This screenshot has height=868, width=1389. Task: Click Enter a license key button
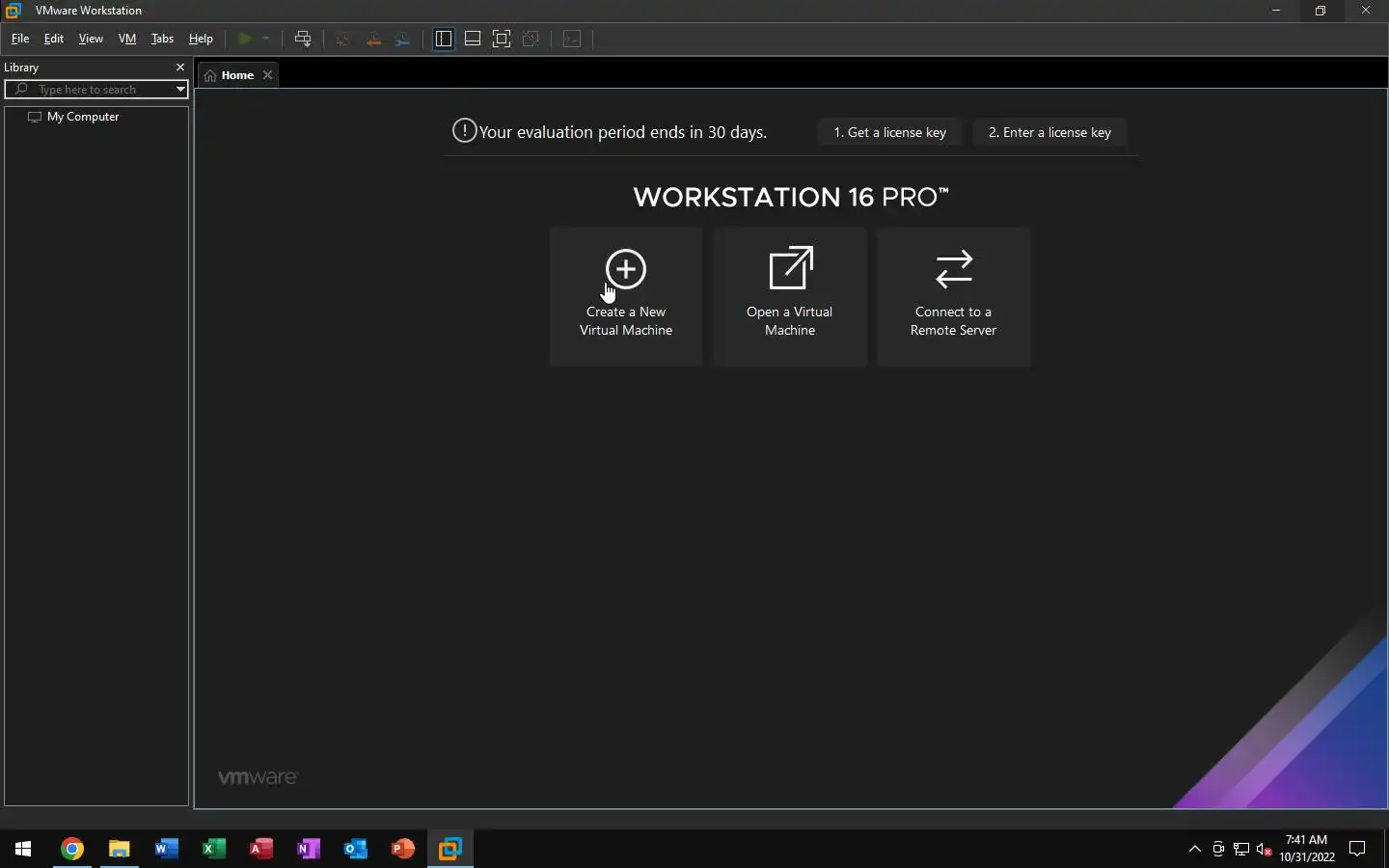click(x=1049, y=132)
